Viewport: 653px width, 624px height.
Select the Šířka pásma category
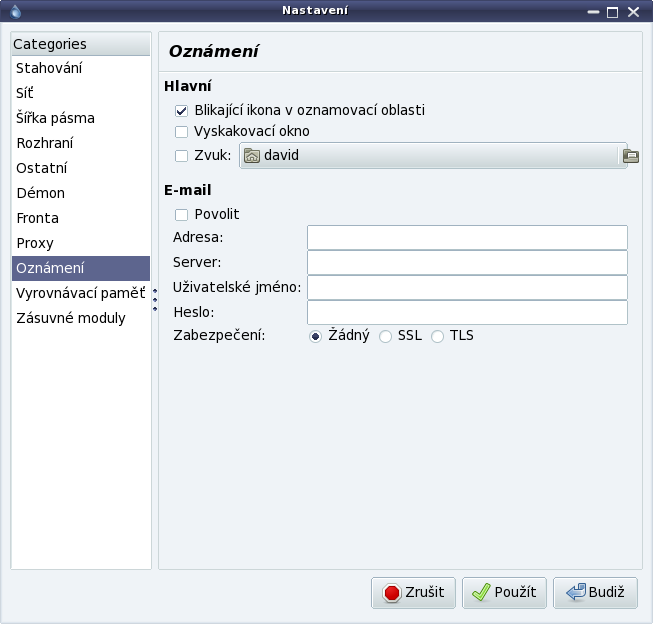81,118
